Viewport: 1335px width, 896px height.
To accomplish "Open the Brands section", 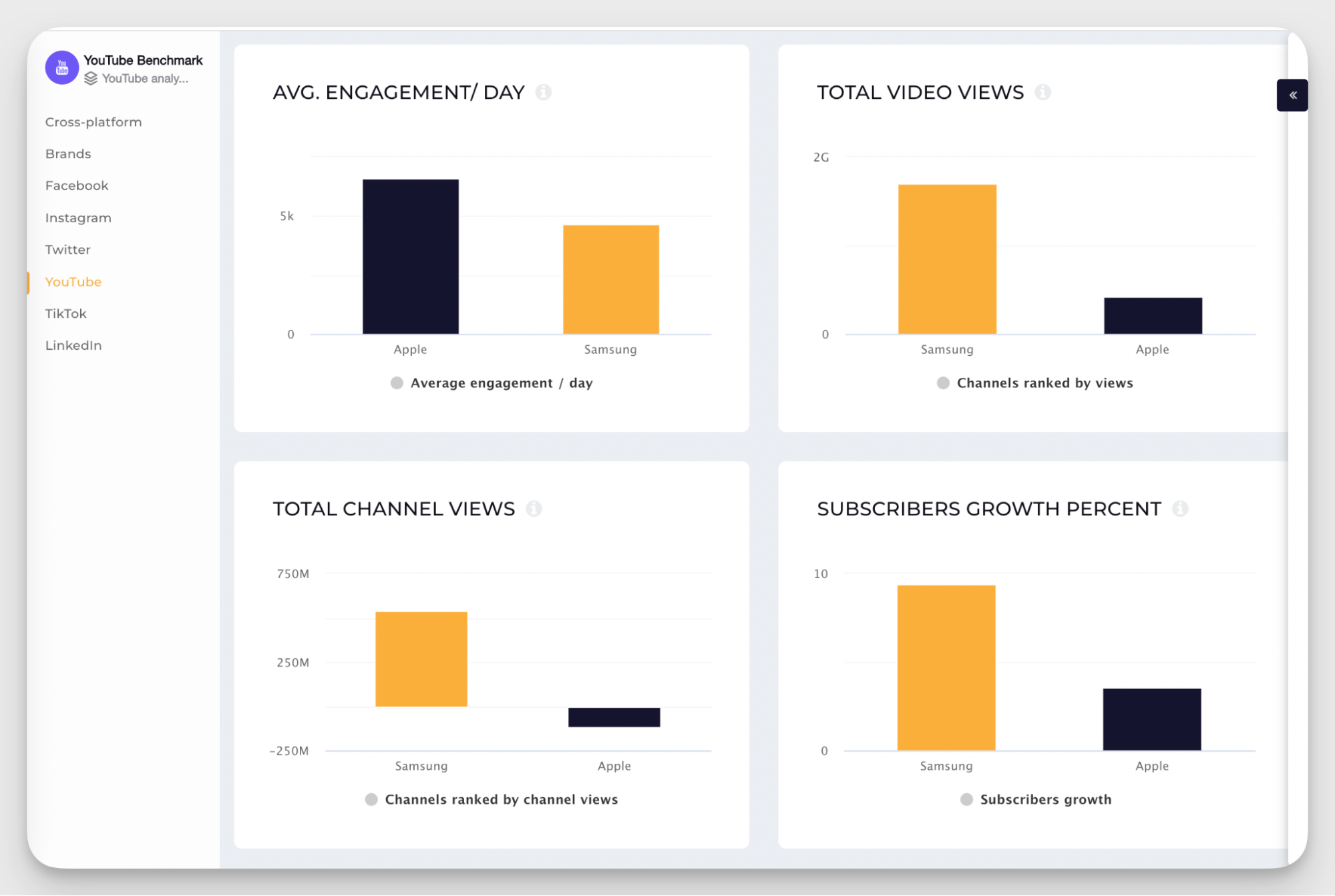I will [67, 154].
